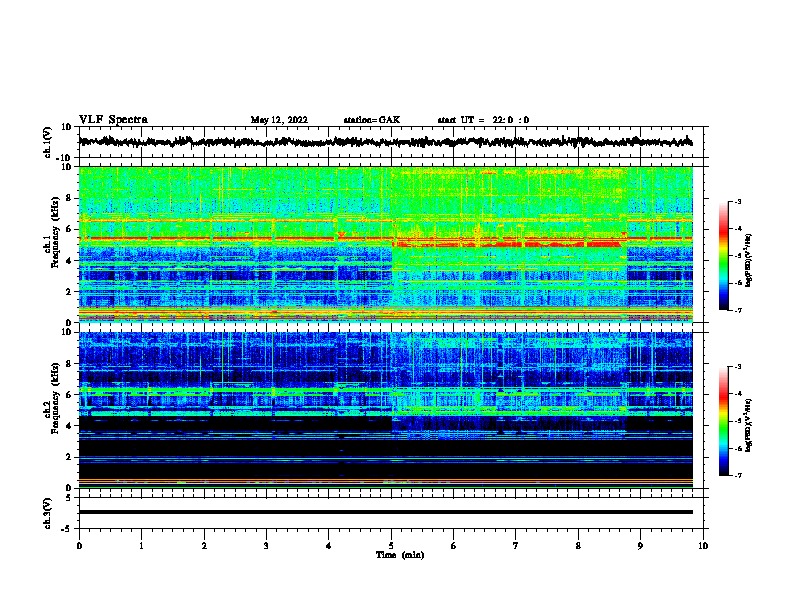
Task: Click the "-3" tick on ch.2 colorbar
Action: click(x=737, y=367)
